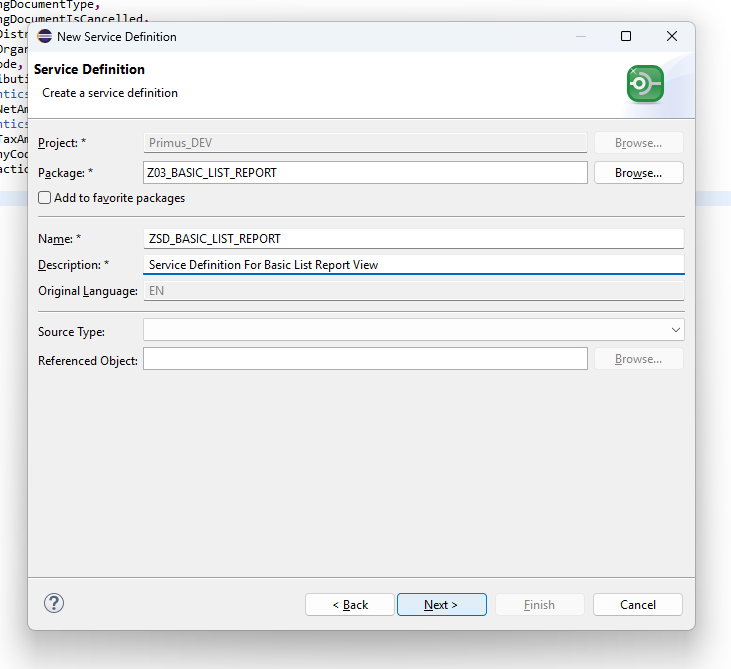Click Browse button next to Package field
The image size is (731, 669).
(x=639, y=172)
